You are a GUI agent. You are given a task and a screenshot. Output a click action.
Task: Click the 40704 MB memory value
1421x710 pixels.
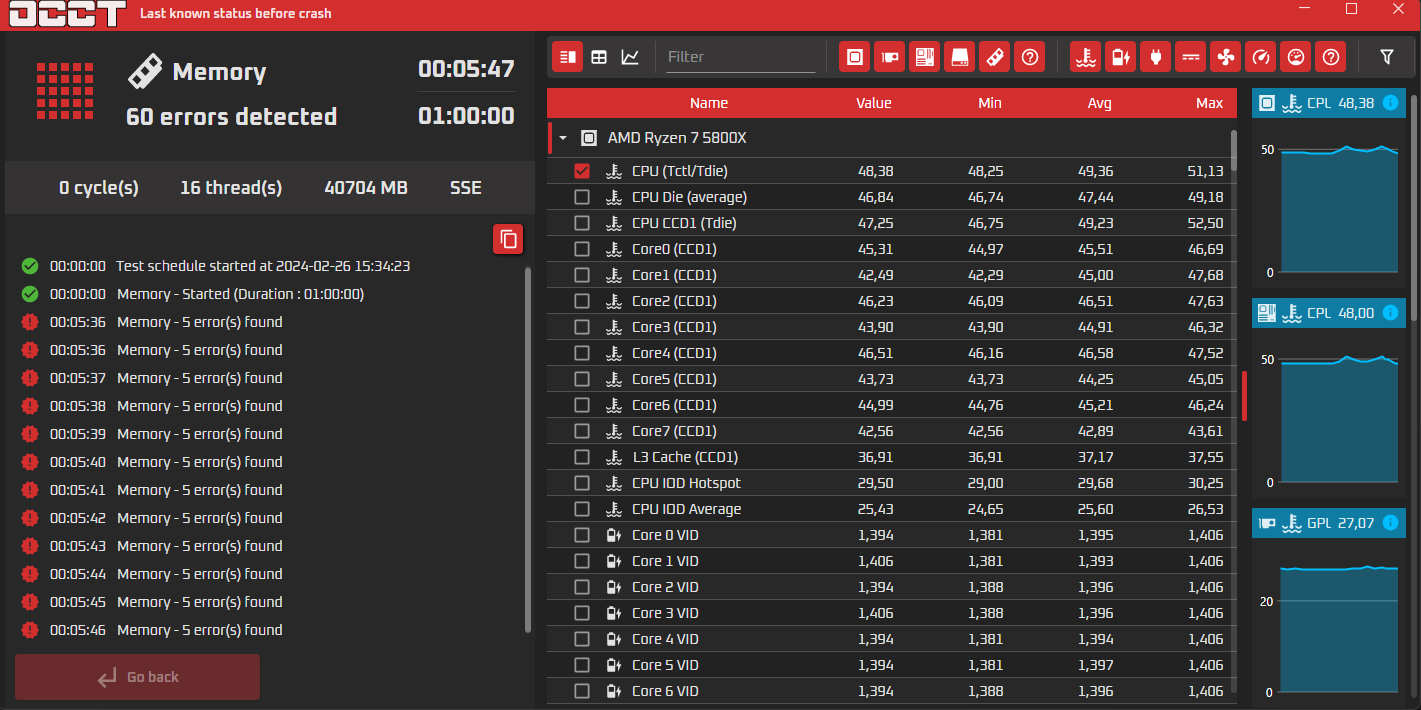(x=366, y=187)
